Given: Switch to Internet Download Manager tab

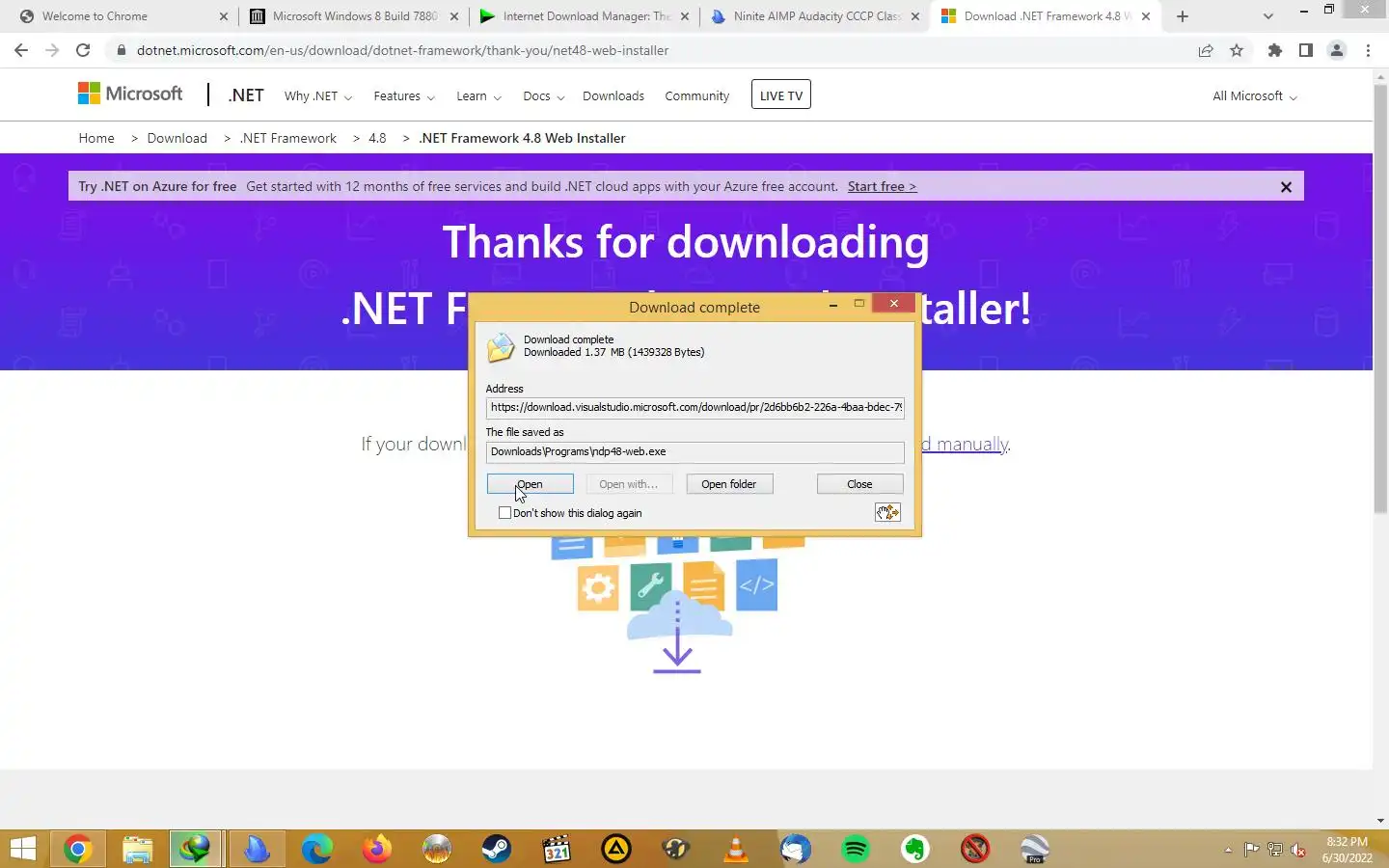Looking at the screenshot, I should [586, 16].
